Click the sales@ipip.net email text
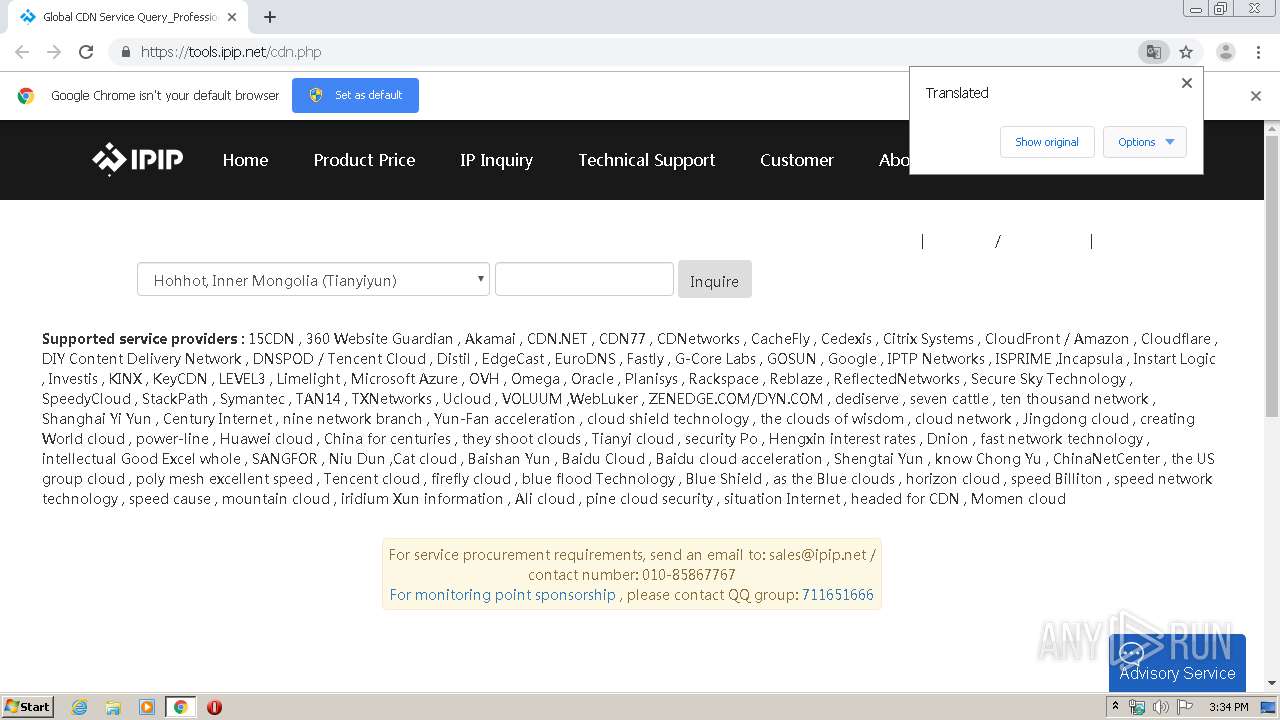The height and width of the screenshot is (720, 1280). click(x=817, y=554)
